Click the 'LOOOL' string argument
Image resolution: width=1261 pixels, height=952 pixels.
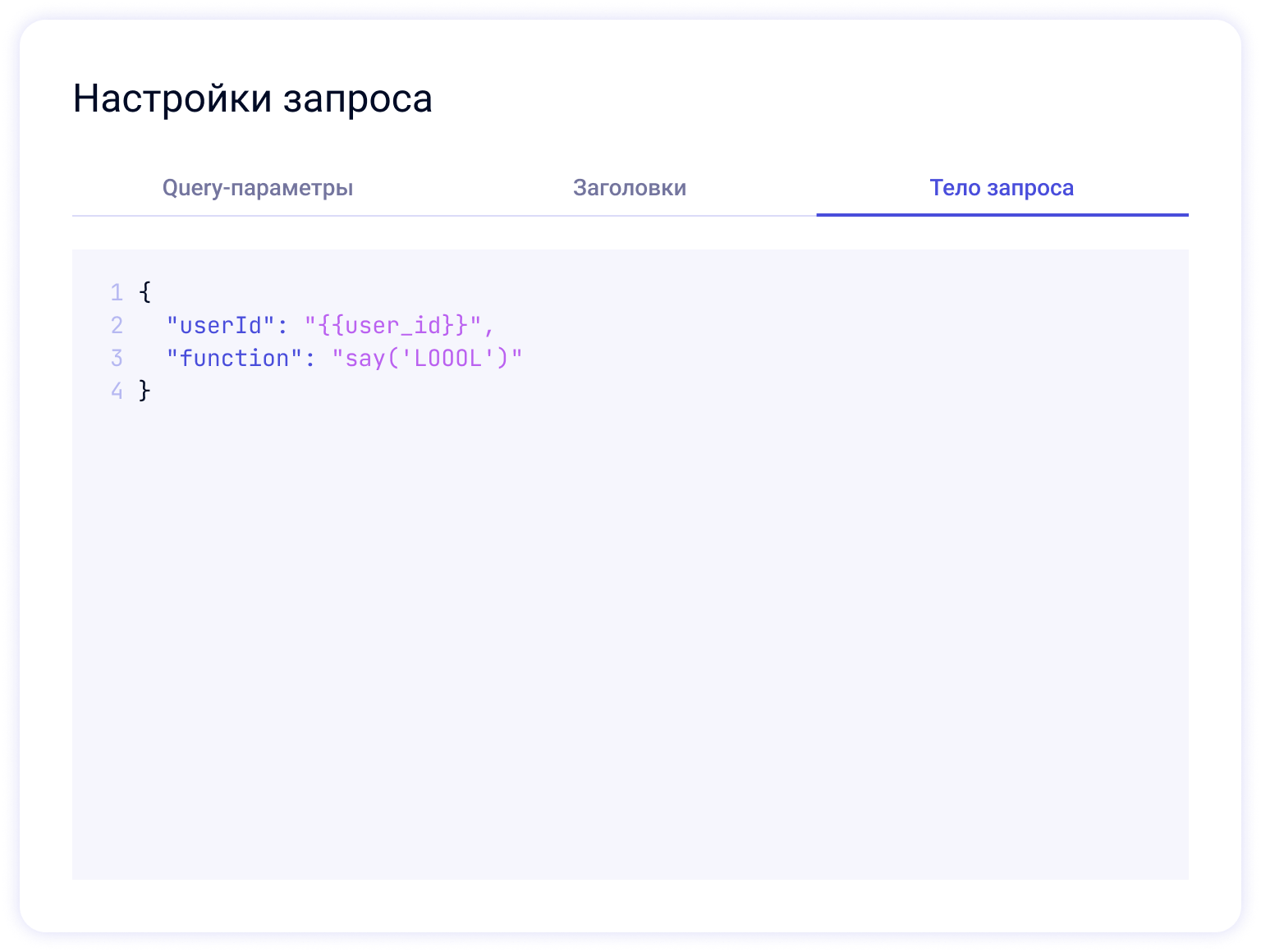click(x=447, y=359)
